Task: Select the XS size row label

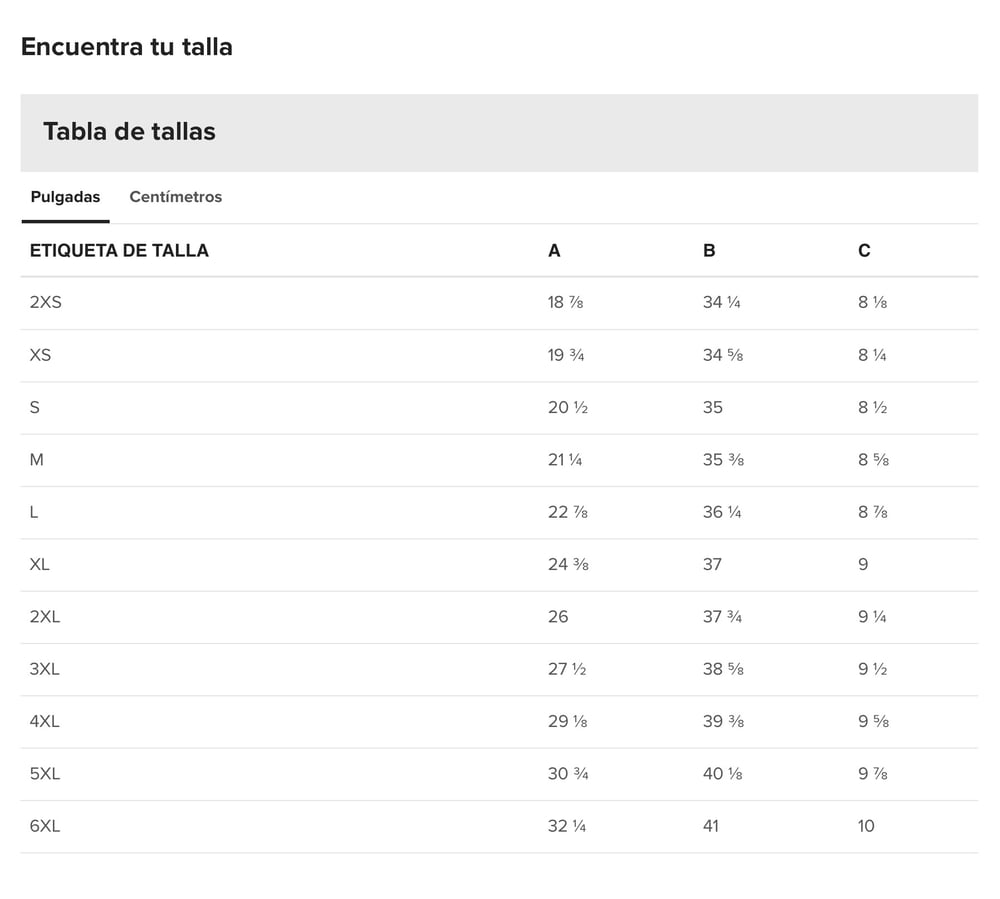Action: [x=40, y=355]
